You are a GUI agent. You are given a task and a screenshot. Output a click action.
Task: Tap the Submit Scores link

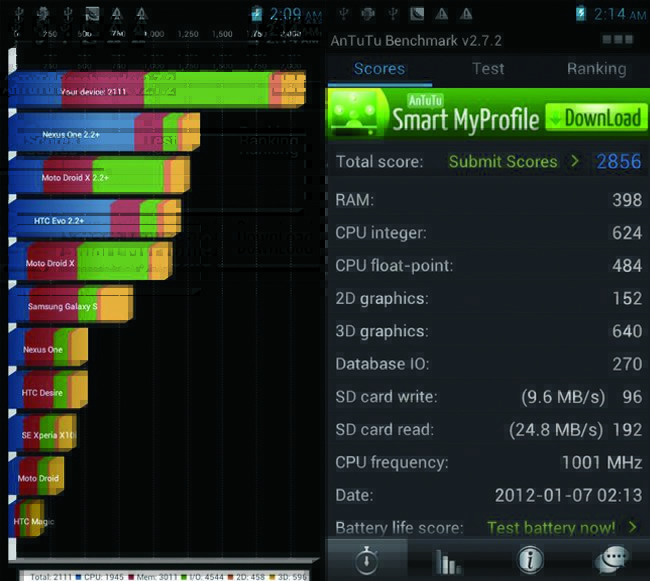502,161
